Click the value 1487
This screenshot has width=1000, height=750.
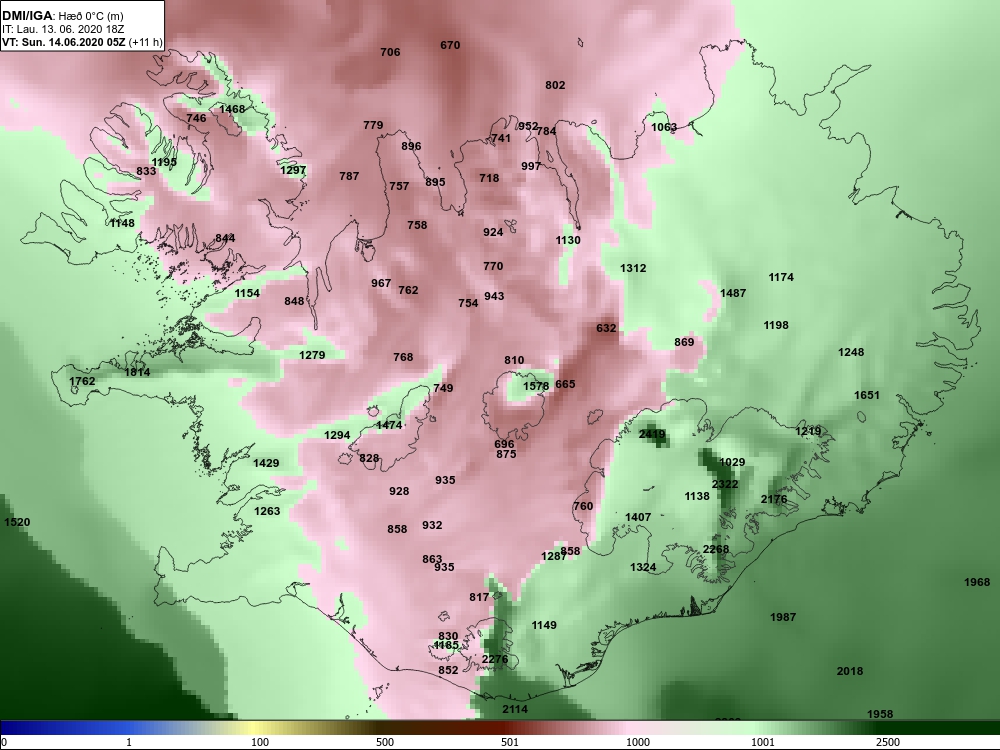(733, 293)
